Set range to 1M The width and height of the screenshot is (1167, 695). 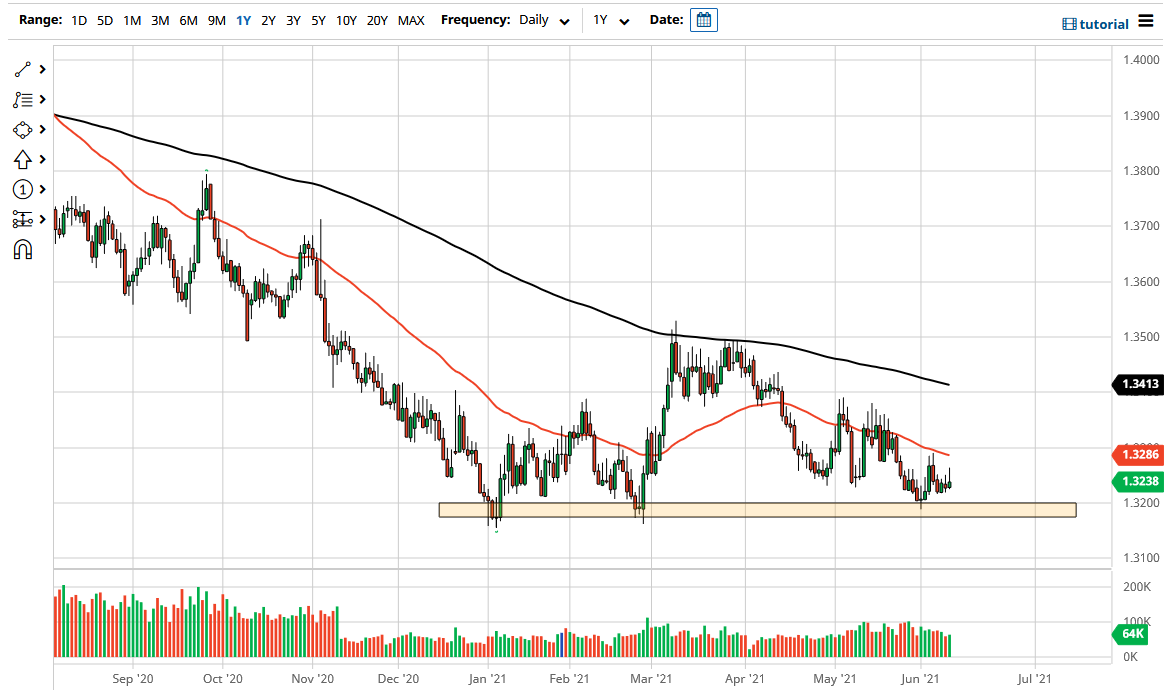tap(132, 21)
